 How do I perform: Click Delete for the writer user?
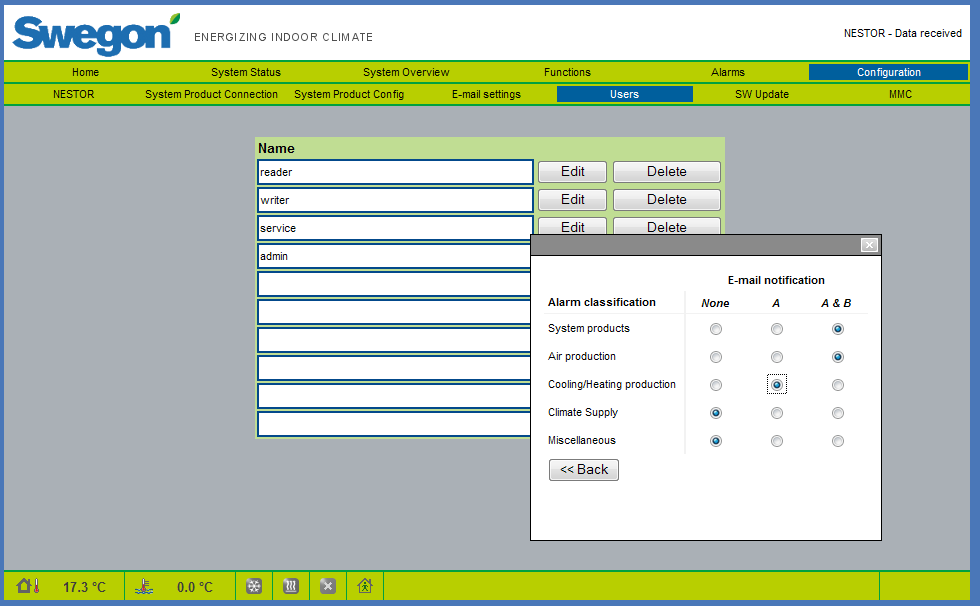click(666, 200)
